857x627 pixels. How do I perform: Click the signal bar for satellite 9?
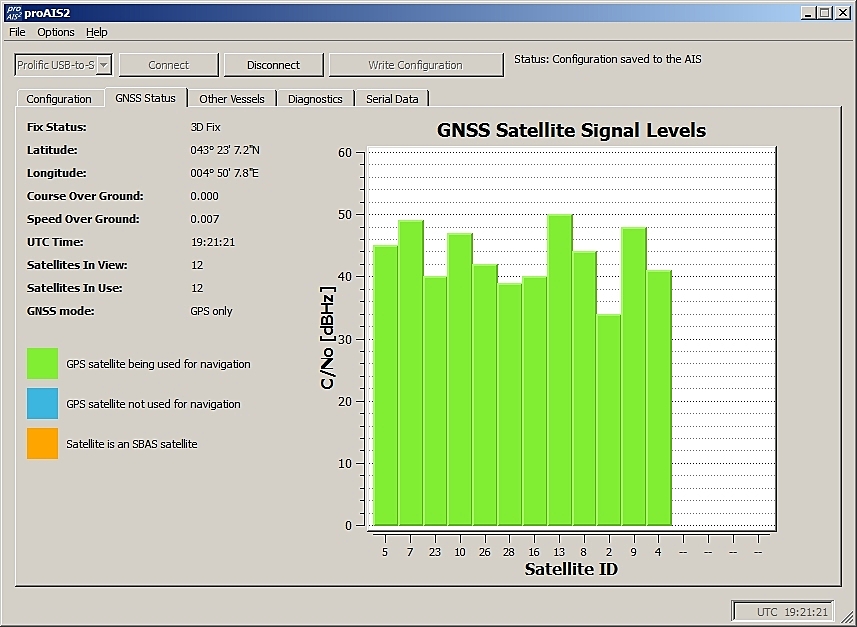click(x=634, y=376)
